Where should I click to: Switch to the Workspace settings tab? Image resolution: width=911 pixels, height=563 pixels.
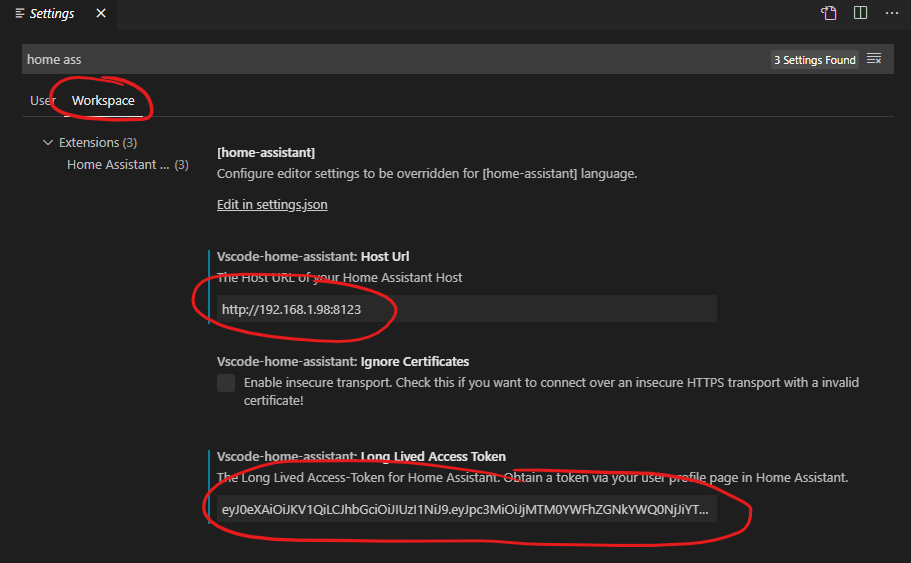pos(103,101)
